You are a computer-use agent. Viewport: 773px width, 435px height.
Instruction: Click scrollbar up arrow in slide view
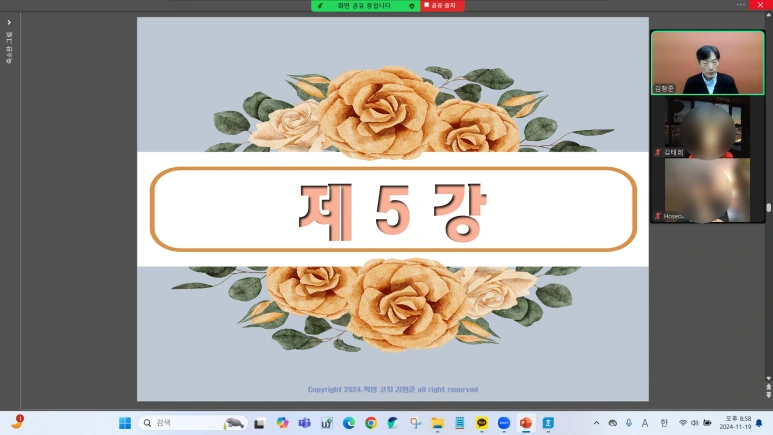tap(769, 15)
